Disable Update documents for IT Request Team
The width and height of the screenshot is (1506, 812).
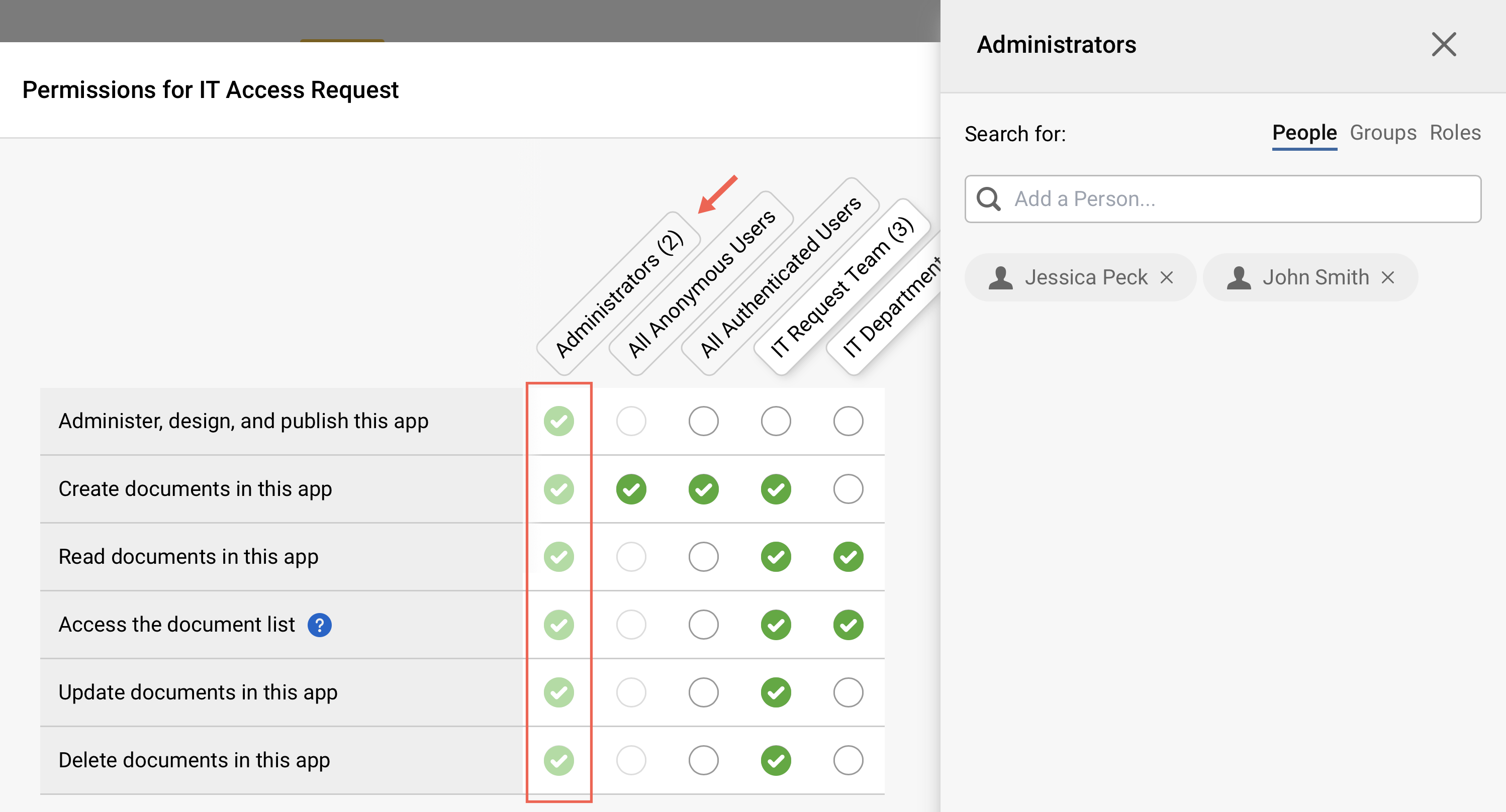click(x=776, y=692)
